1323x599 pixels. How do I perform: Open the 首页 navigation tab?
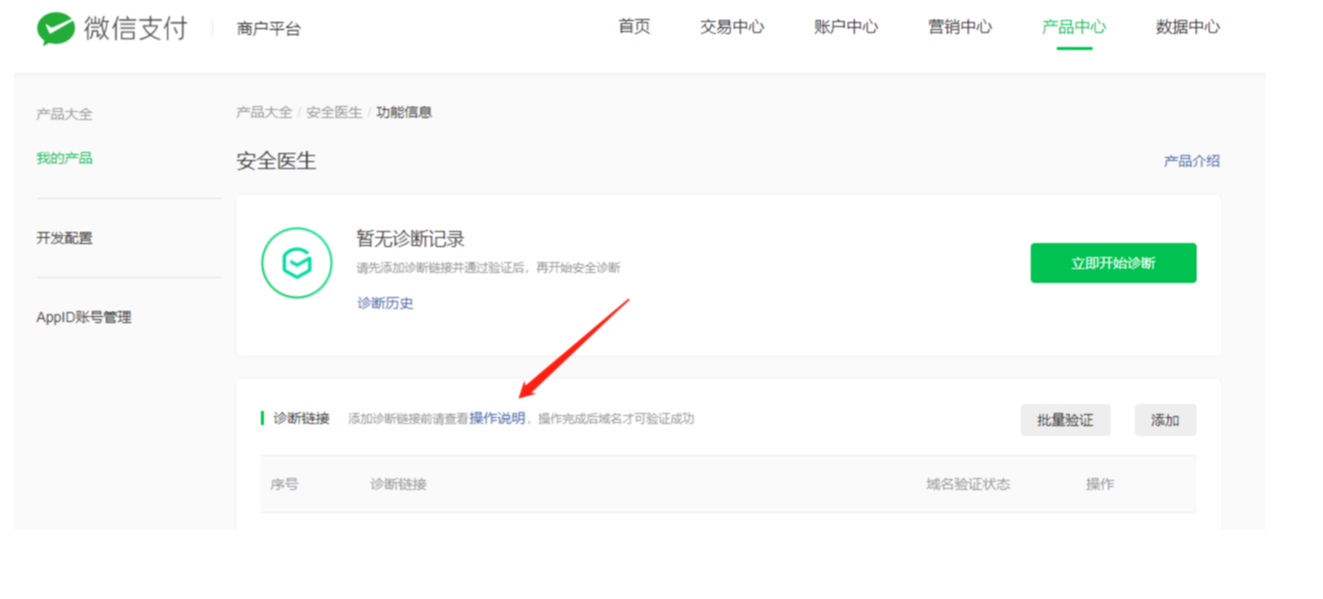click(x=634, y=27)
